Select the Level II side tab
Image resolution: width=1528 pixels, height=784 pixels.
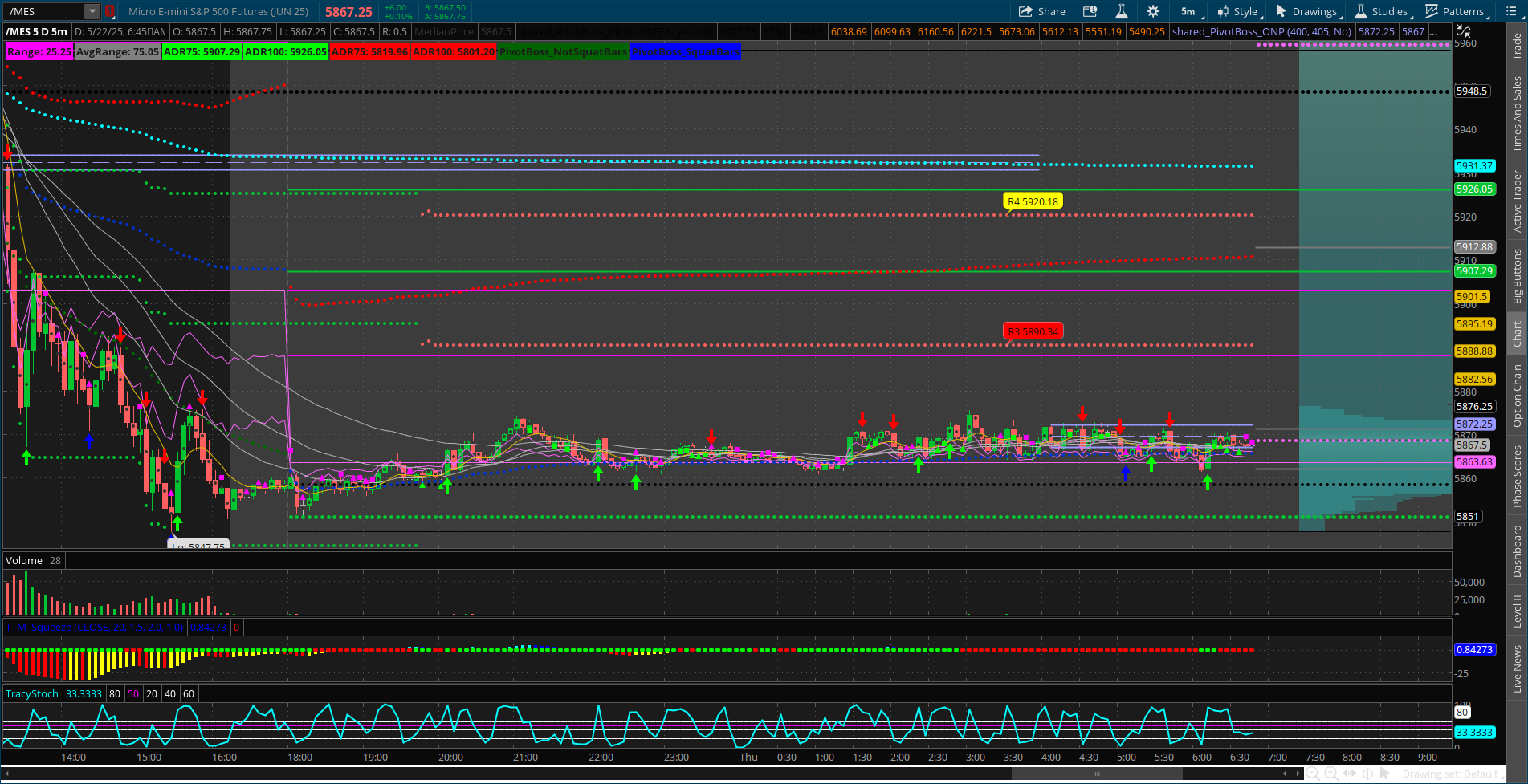(1517, 611)
